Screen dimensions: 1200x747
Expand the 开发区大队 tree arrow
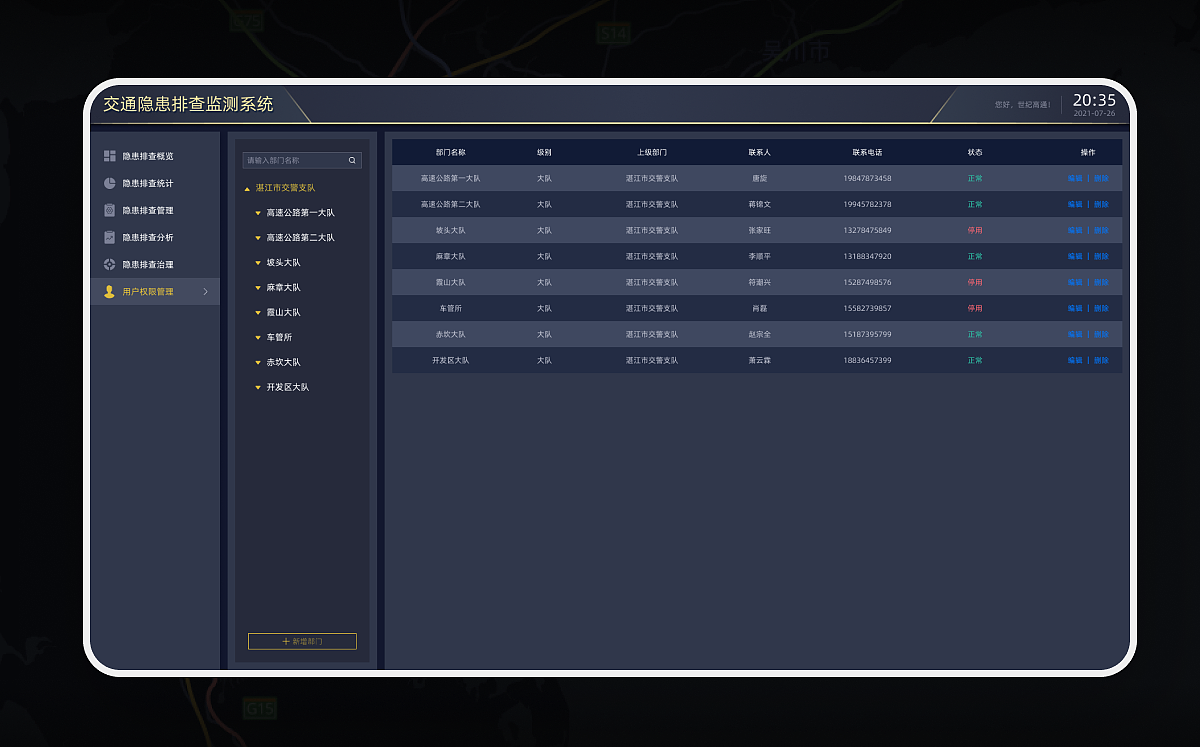click(x=258, y=388)
